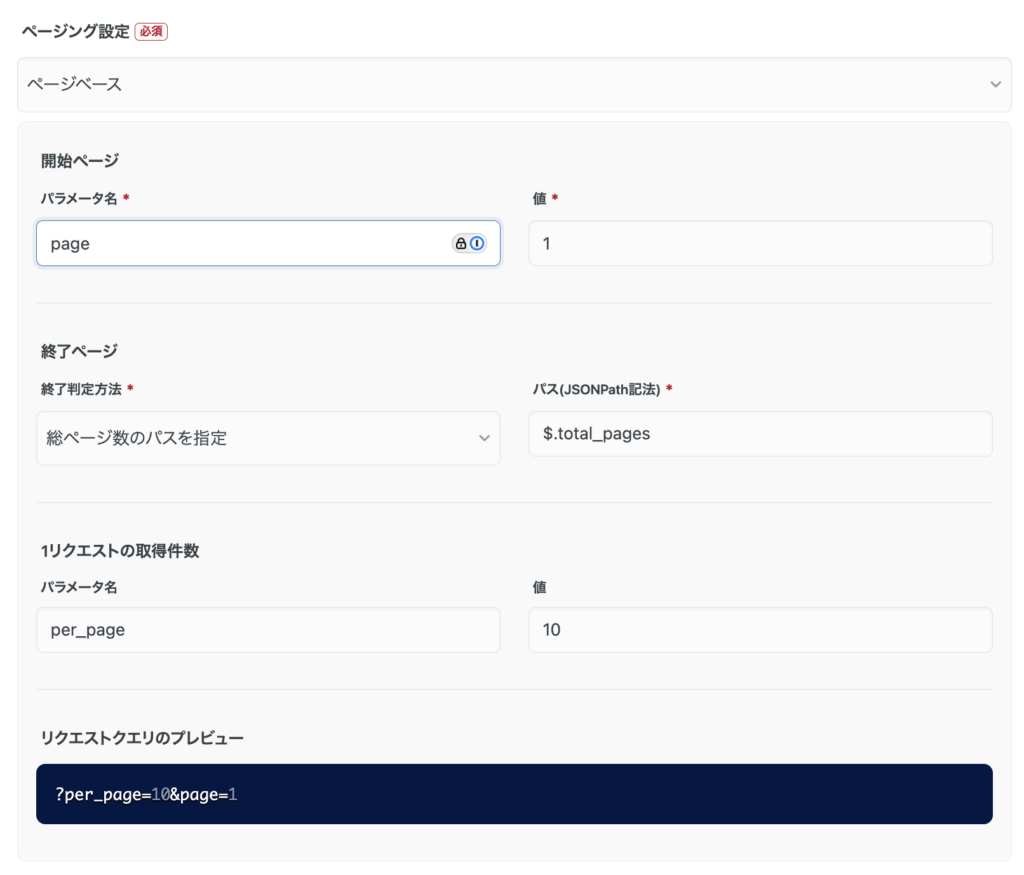Click the 終了ページ section heading
This screenshot has height=875, width=1024.
[x=80, y=350]
